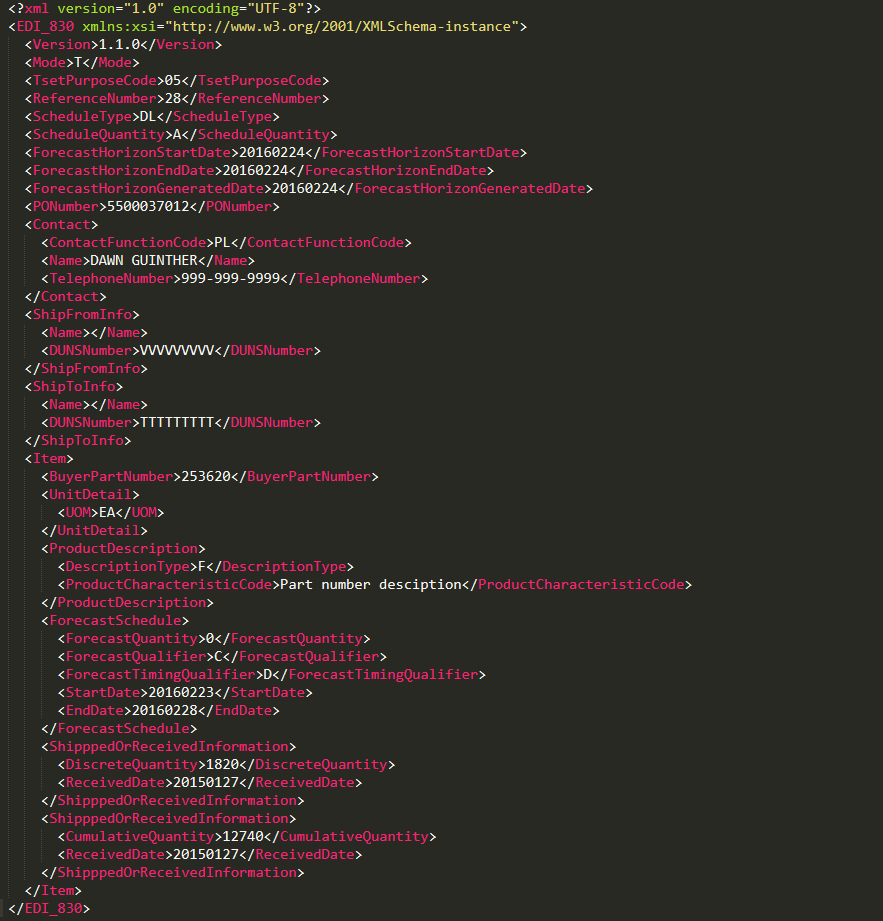The height and width of the screenshot is (921, 883).
Task: Click the opening ShipFromInfo tag
Action: coord(81,314)
